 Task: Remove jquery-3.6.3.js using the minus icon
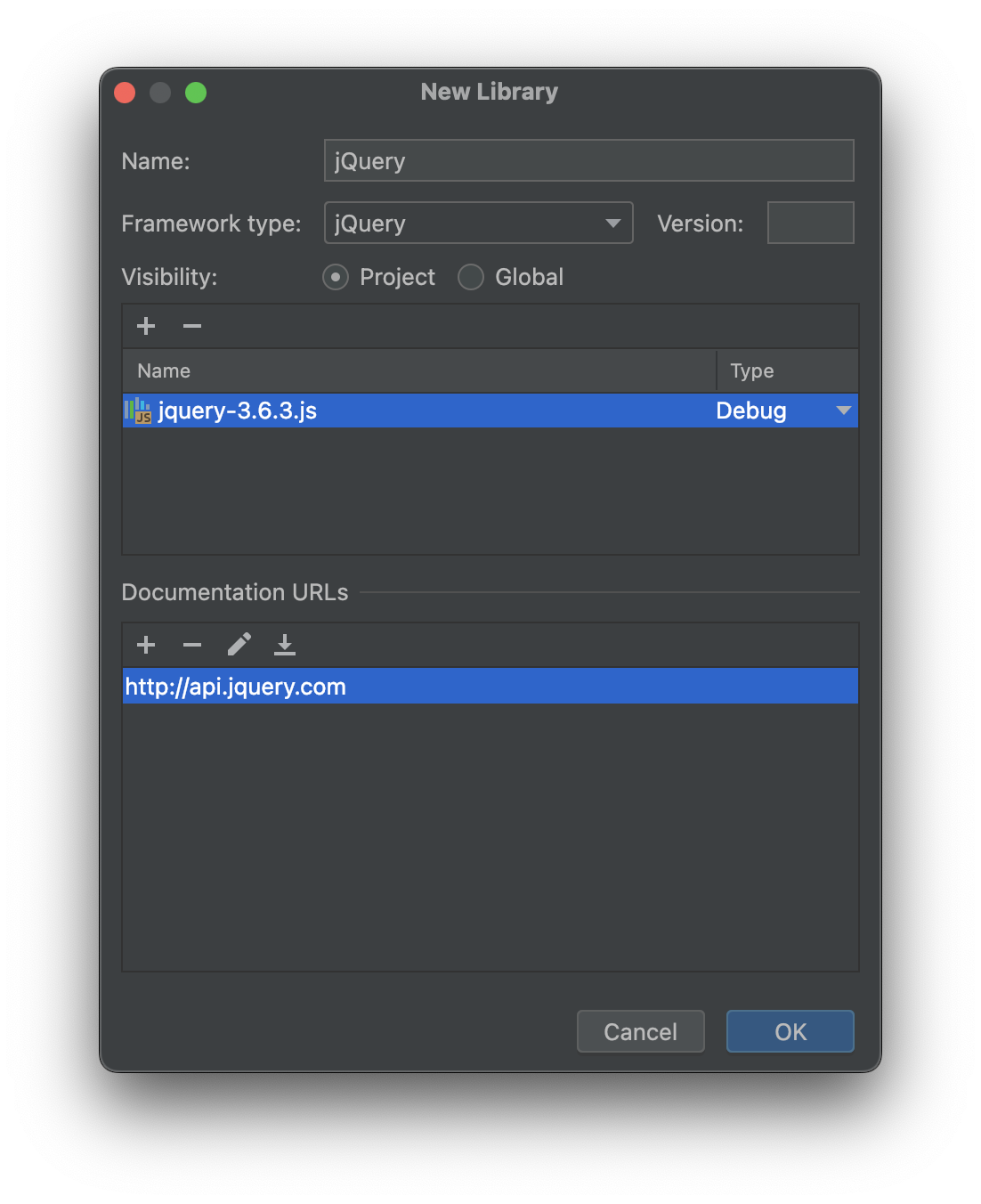pyautogui.click(x=191, y=326)
